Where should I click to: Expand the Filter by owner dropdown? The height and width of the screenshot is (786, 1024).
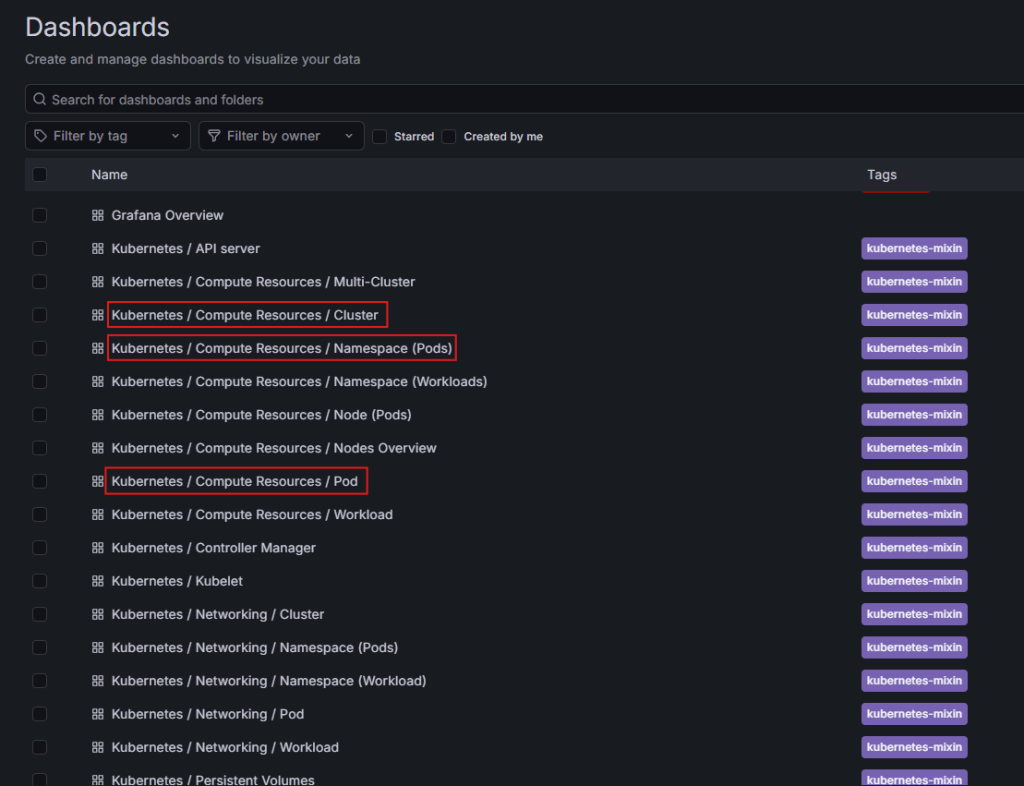(281, 136)
